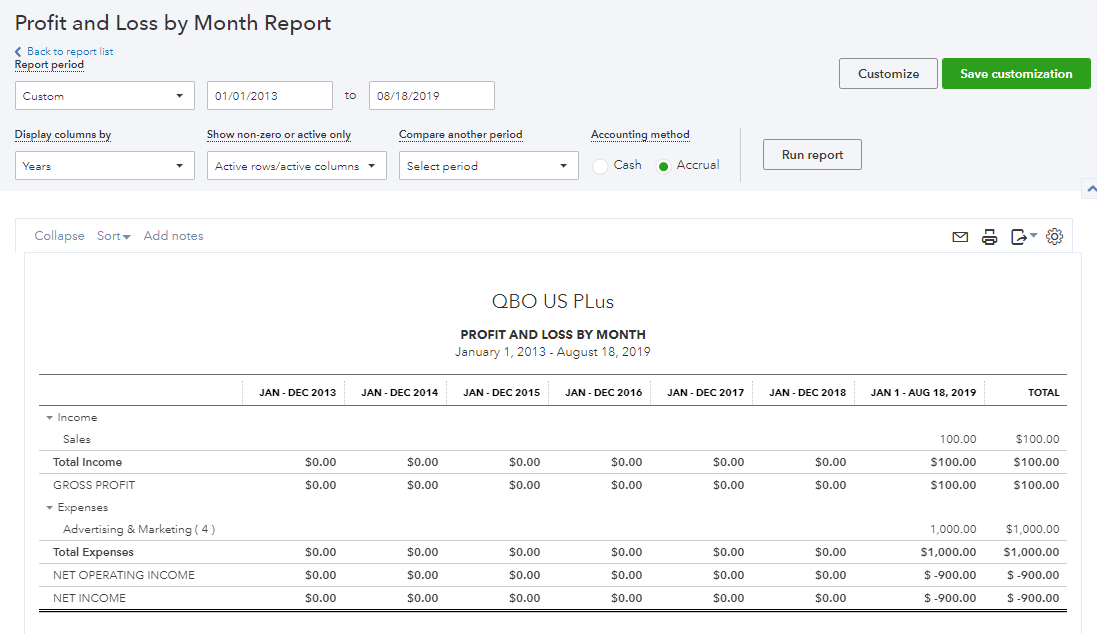Click the Run report button
The image size is (1097, 634).
click(812, 155)
